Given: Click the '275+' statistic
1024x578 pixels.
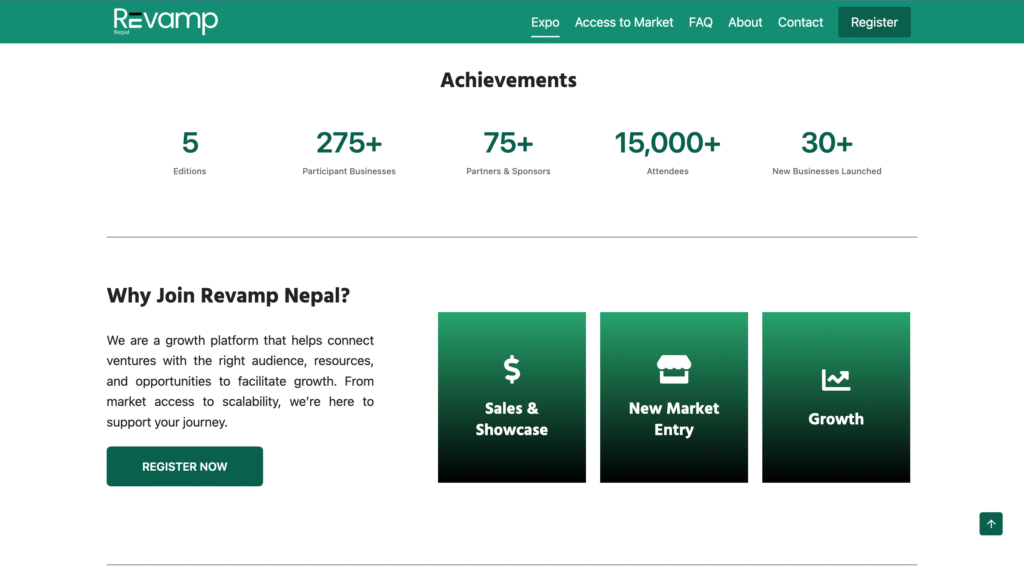Looking at the screenshot, I should click(x=349, y=142).
